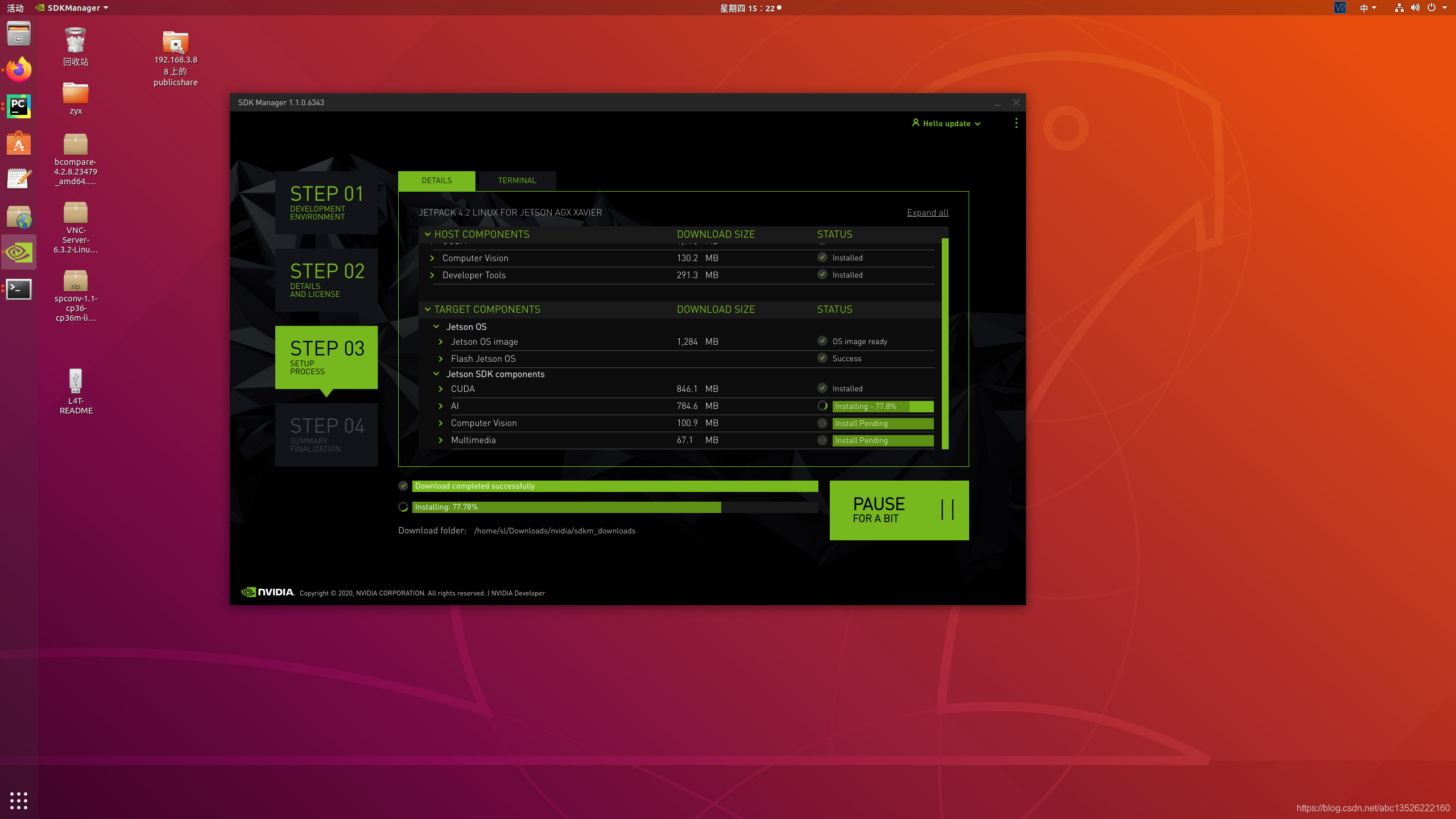This screenshot has height=819, width=1456.
Task: Select the NVIDIA SDK Manager dock icon
Action: [19, 252]
